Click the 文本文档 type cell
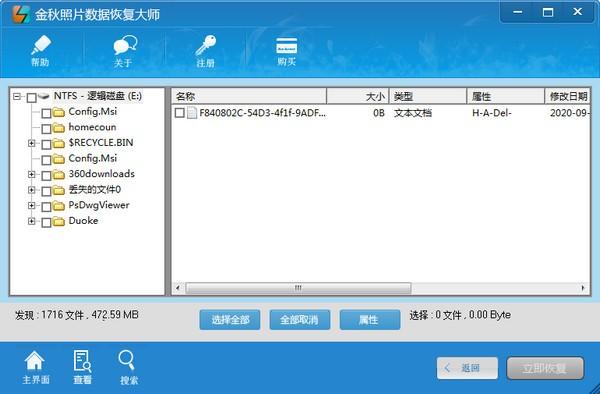The width and height of the screenshot is (600, 394). (x=413, y=113)
